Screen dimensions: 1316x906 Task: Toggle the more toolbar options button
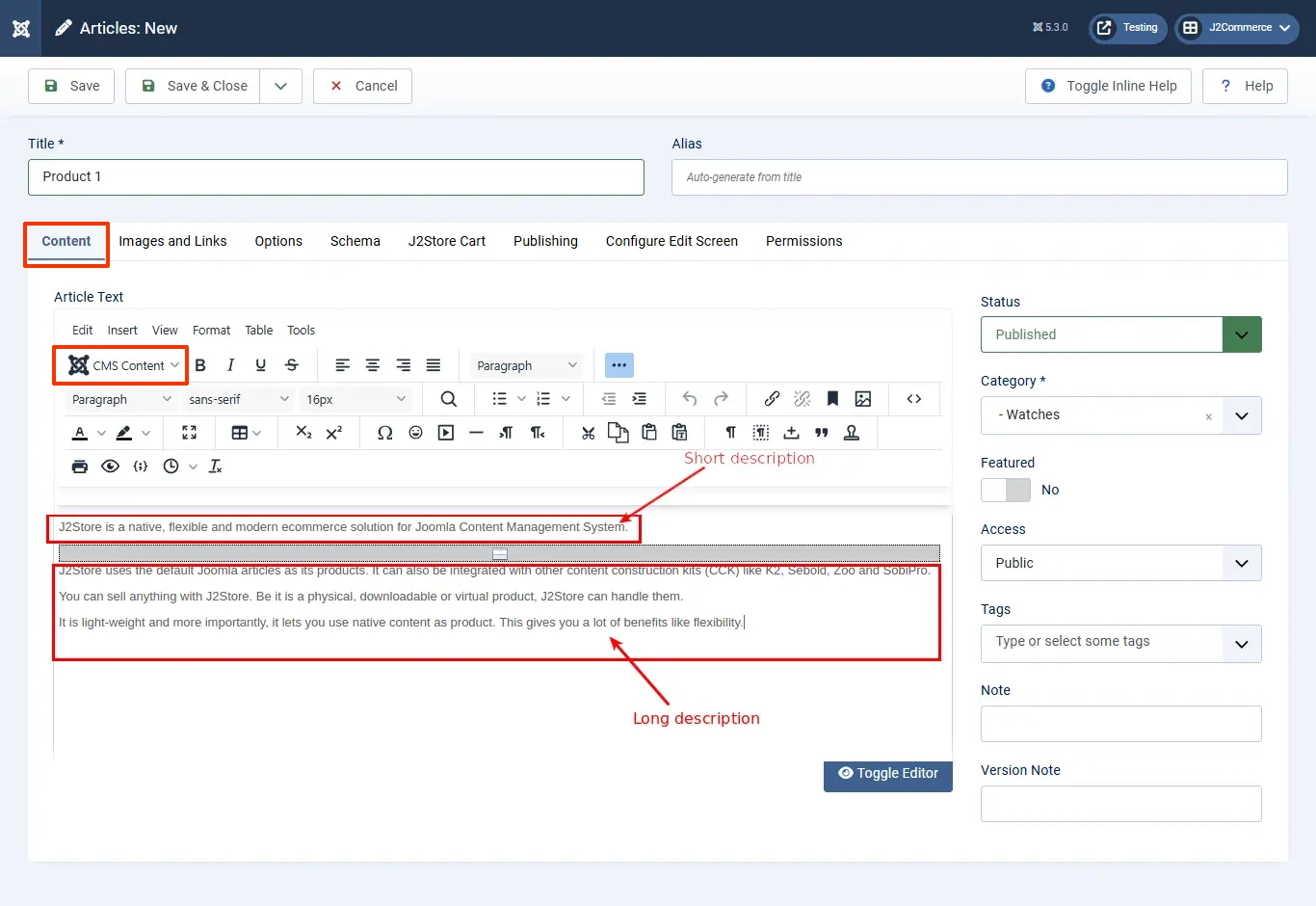619,365
